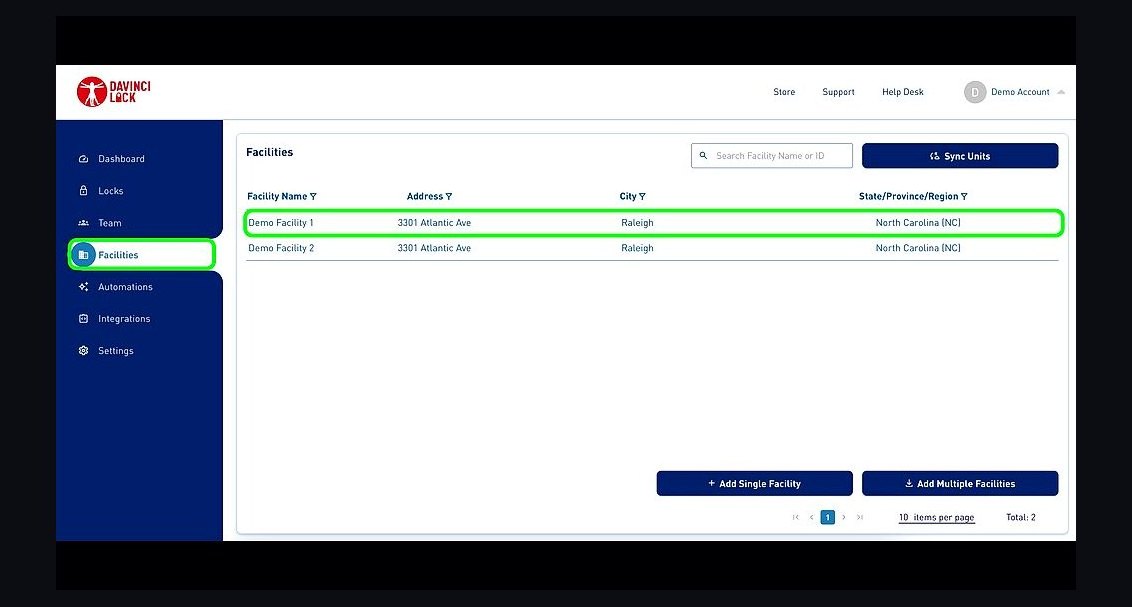The image size is (1132, 607).
Task: Click the DaVinci Lock logo
Action: pyautogui.click(x=113, y=92)
